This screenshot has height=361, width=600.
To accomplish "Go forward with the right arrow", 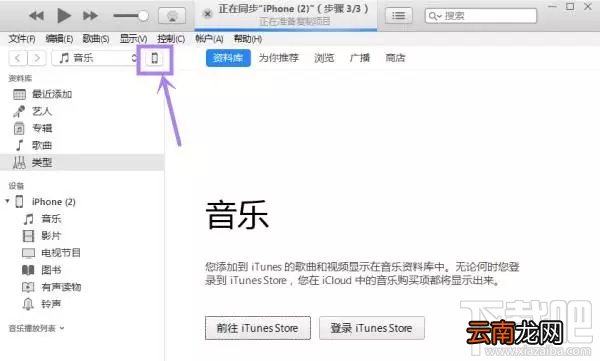I will [x=37, y=58].
